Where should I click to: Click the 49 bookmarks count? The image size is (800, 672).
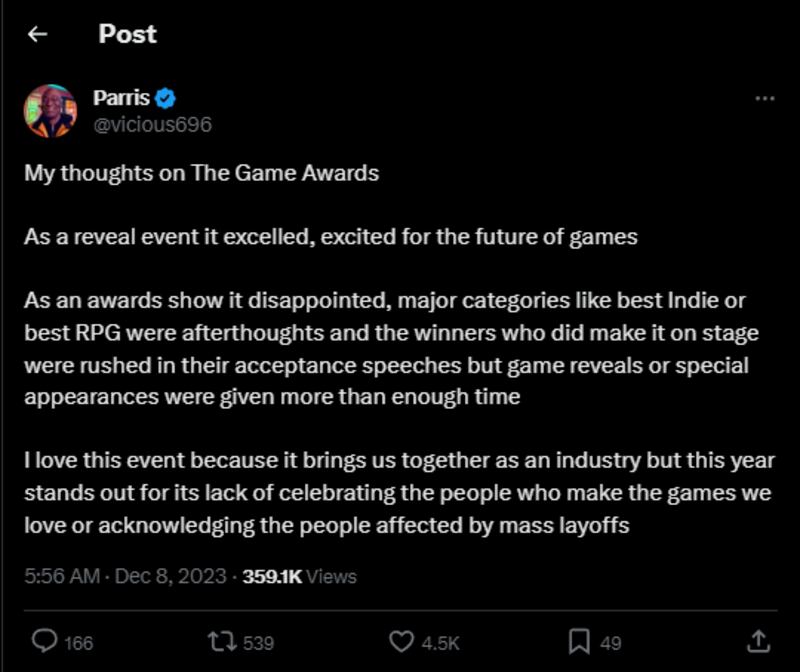(x=611, y=642)
